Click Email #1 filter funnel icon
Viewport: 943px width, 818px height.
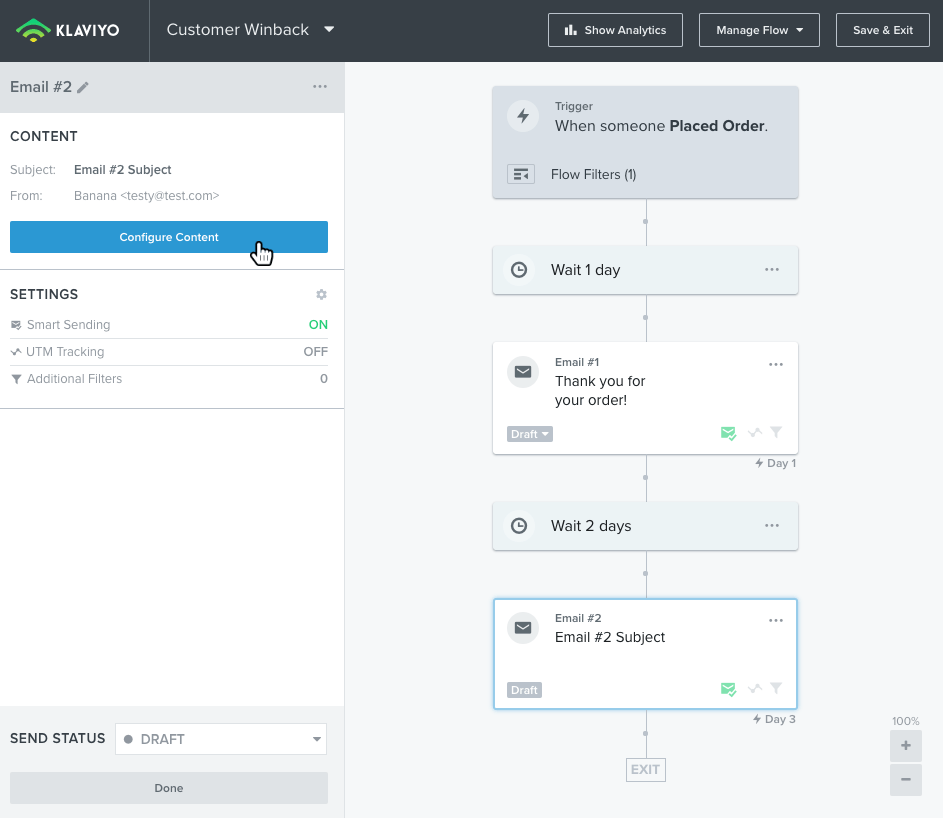[776, 432]
